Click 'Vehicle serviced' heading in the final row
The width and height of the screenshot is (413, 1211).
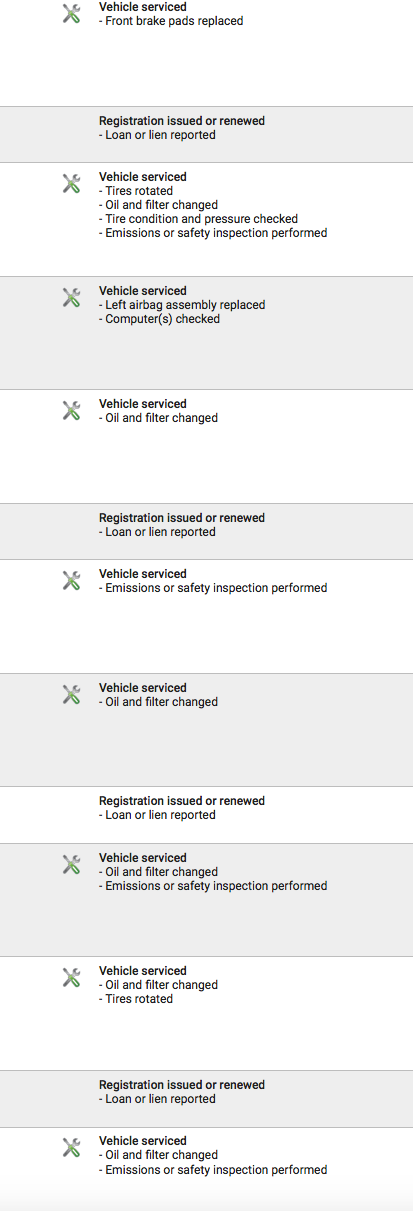(x=143, y=1141)
